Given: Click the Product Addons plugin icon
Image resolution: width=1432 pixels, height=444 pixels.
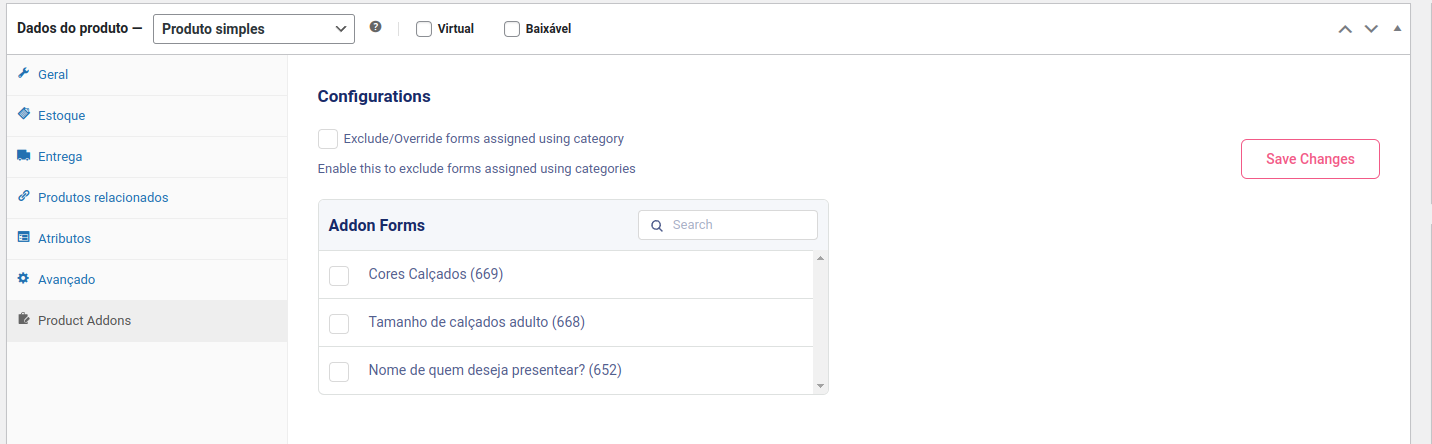Looking at the screenshot, I should click(24, 320).
